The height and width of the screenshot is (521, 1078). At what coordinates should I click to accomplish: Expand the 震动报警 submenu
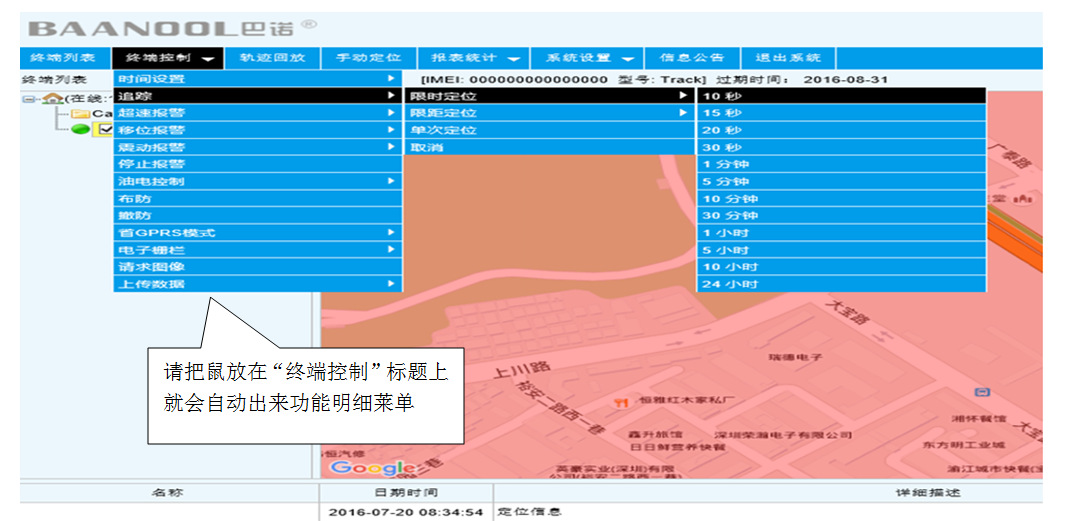coord(258,147)
